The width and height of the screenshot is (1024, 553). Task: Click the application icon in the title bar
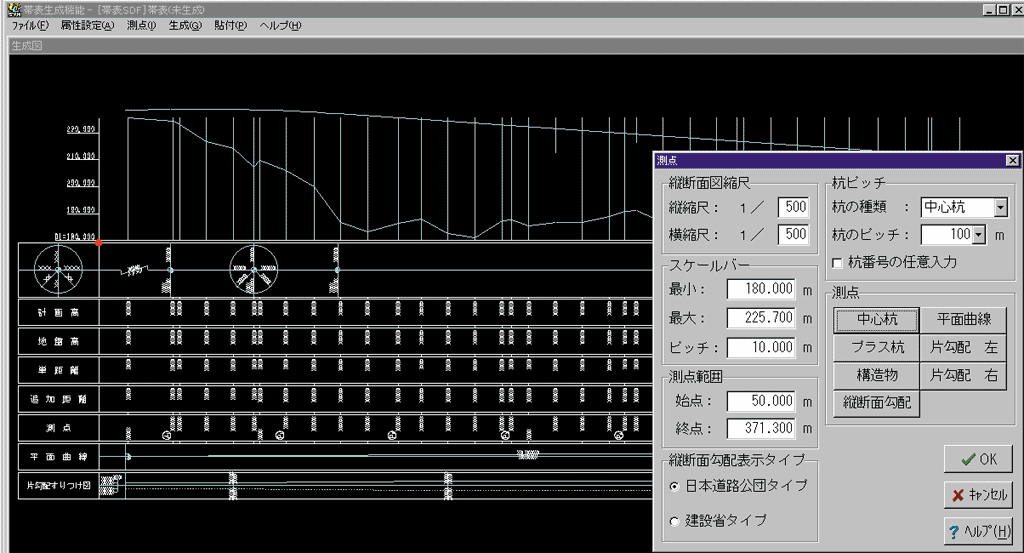[12, 9]
